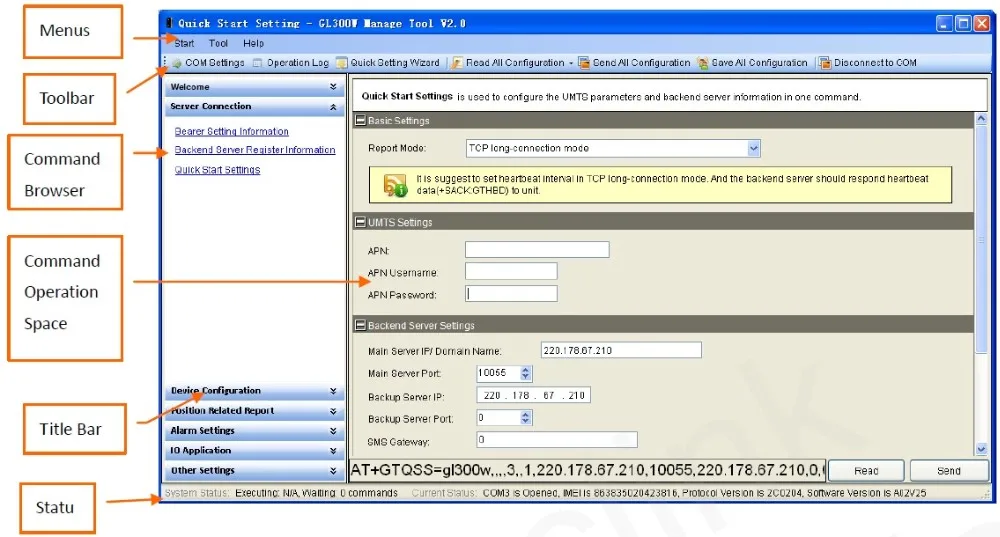Launch the Quick Setting Wizard

pyautogui.click(x=388, y=63)
